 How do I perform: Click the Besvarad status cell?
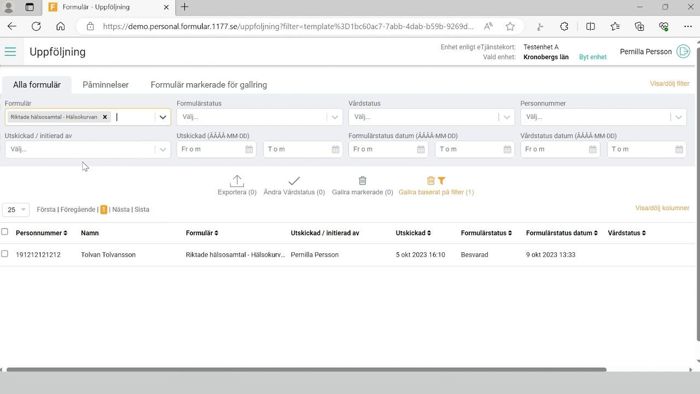click(x=474, y=255)
